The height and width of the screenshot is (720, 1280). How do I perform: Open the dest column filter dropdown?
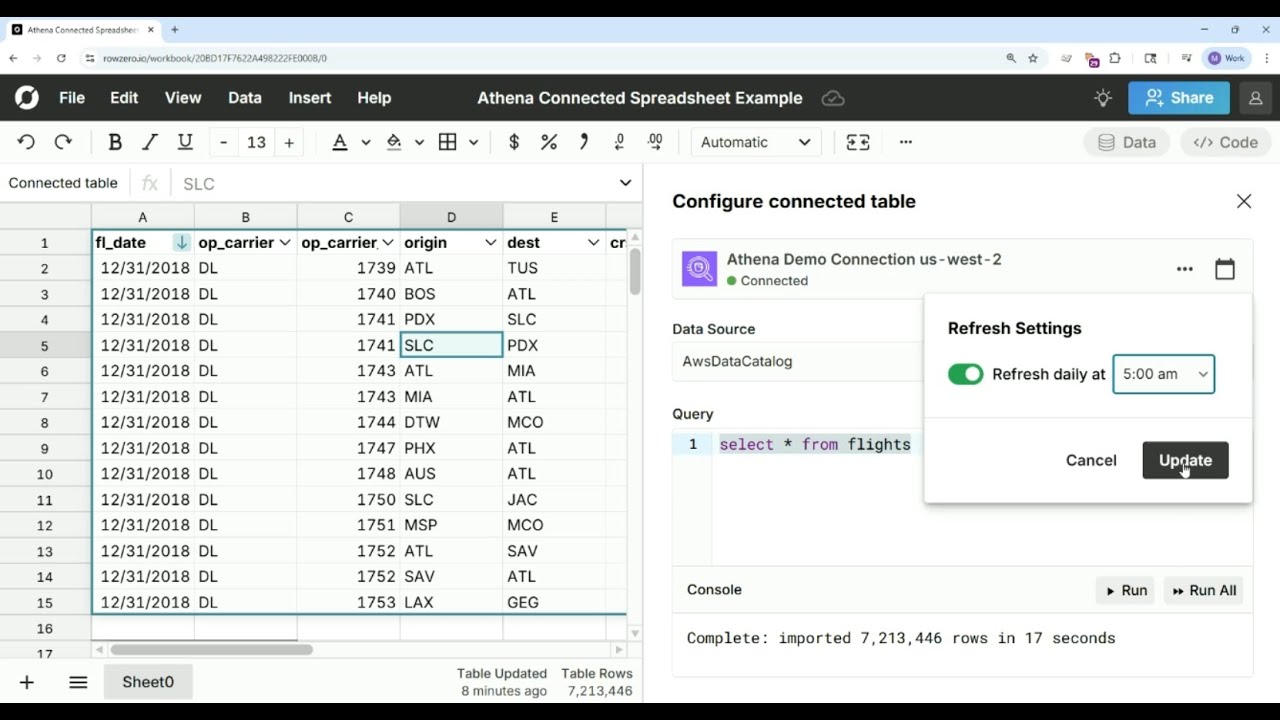tap(594, 243)
